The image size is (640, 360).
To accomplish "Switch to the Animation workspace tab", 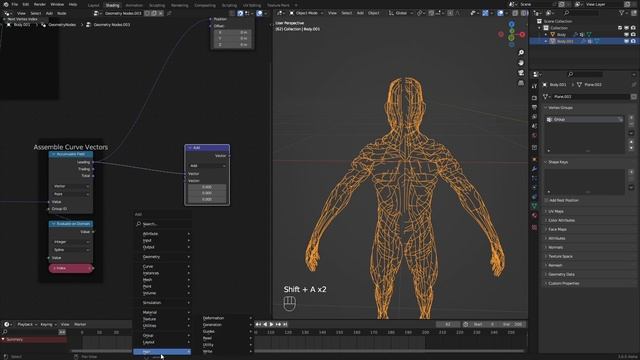I will point(134,5).
